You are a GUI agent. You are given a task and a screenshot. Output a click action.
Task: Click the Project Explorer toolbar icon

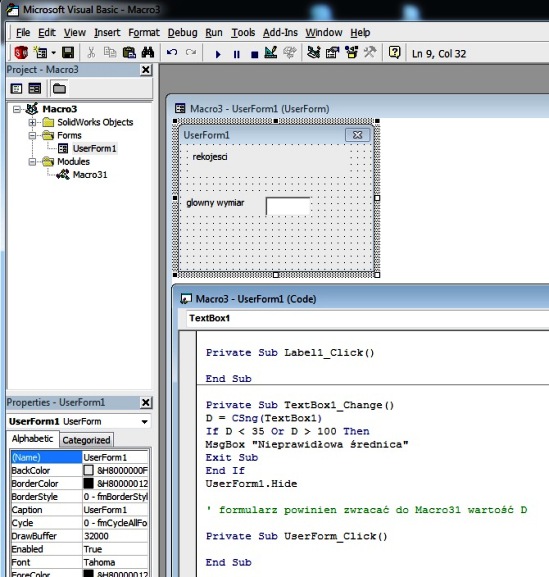click(x=314, y=53)
